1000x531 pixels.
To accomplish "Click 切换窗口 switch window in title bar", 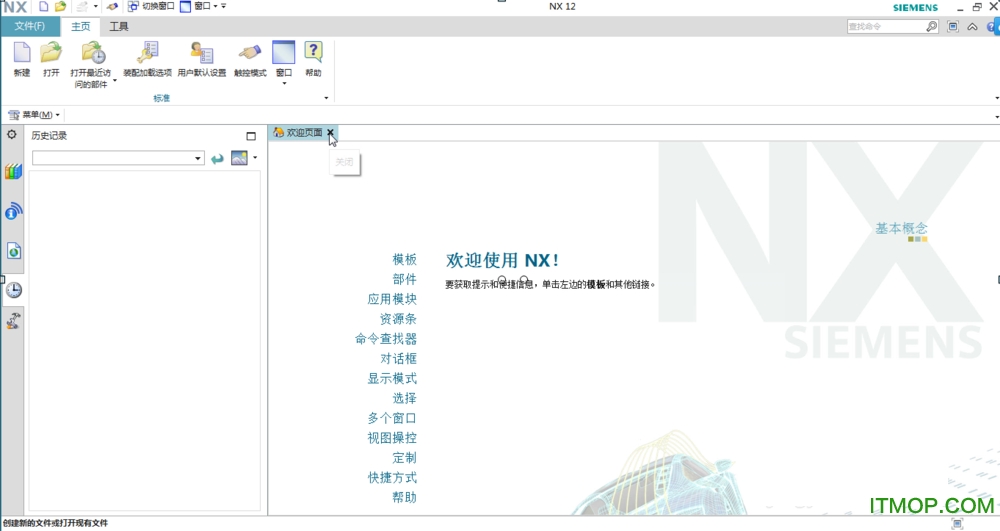I will coord(151,6).
